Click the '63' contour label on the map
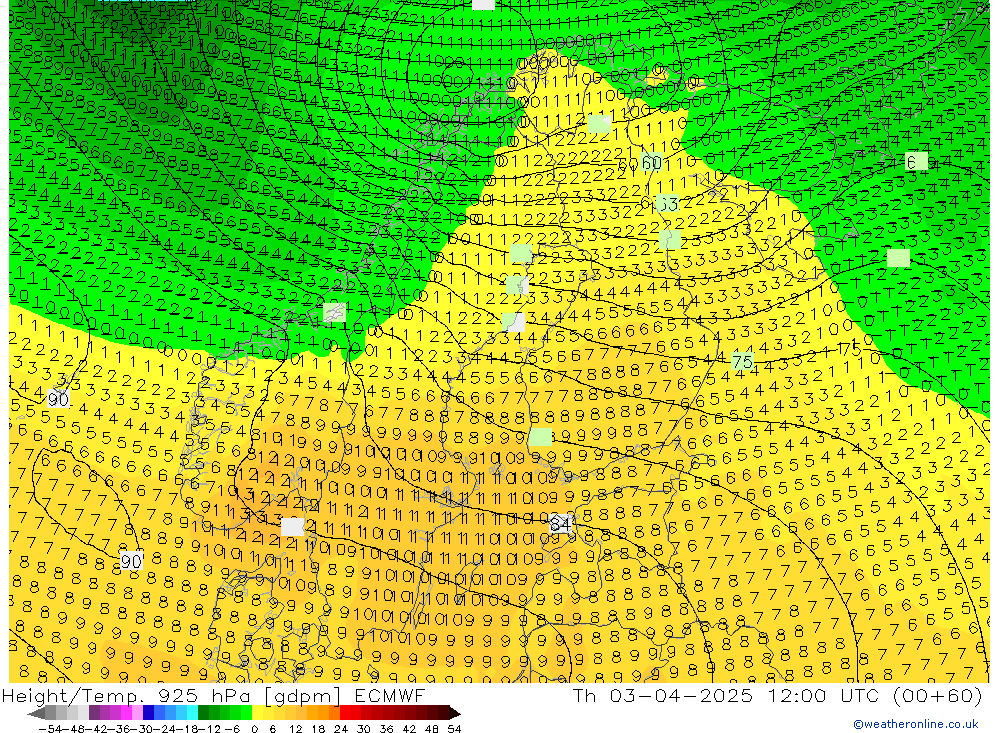The image size is (1000, 733). click(x=667, y=204)
